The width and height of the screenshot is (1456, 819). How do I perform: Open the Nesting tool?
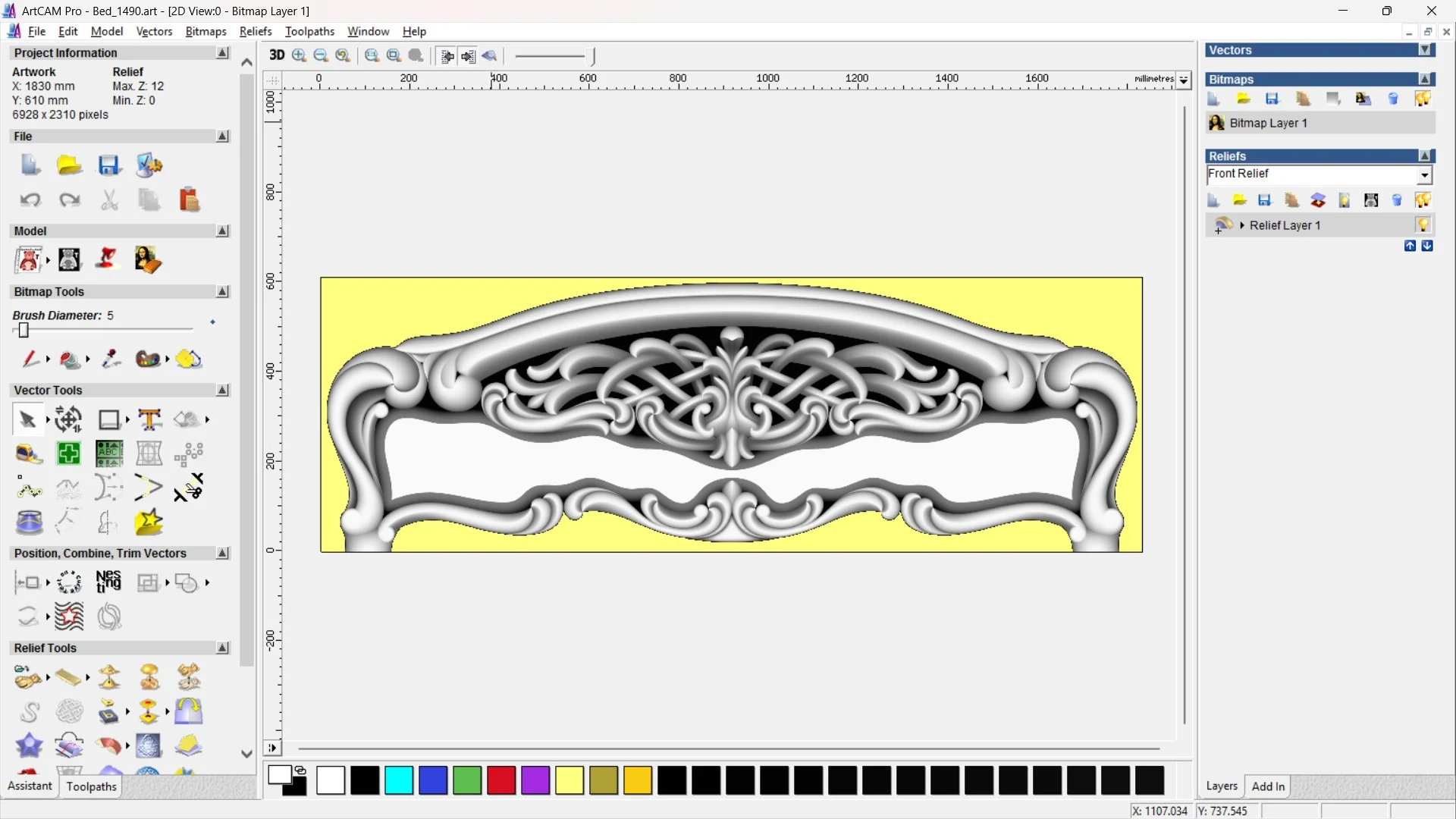tap(108, 582)
